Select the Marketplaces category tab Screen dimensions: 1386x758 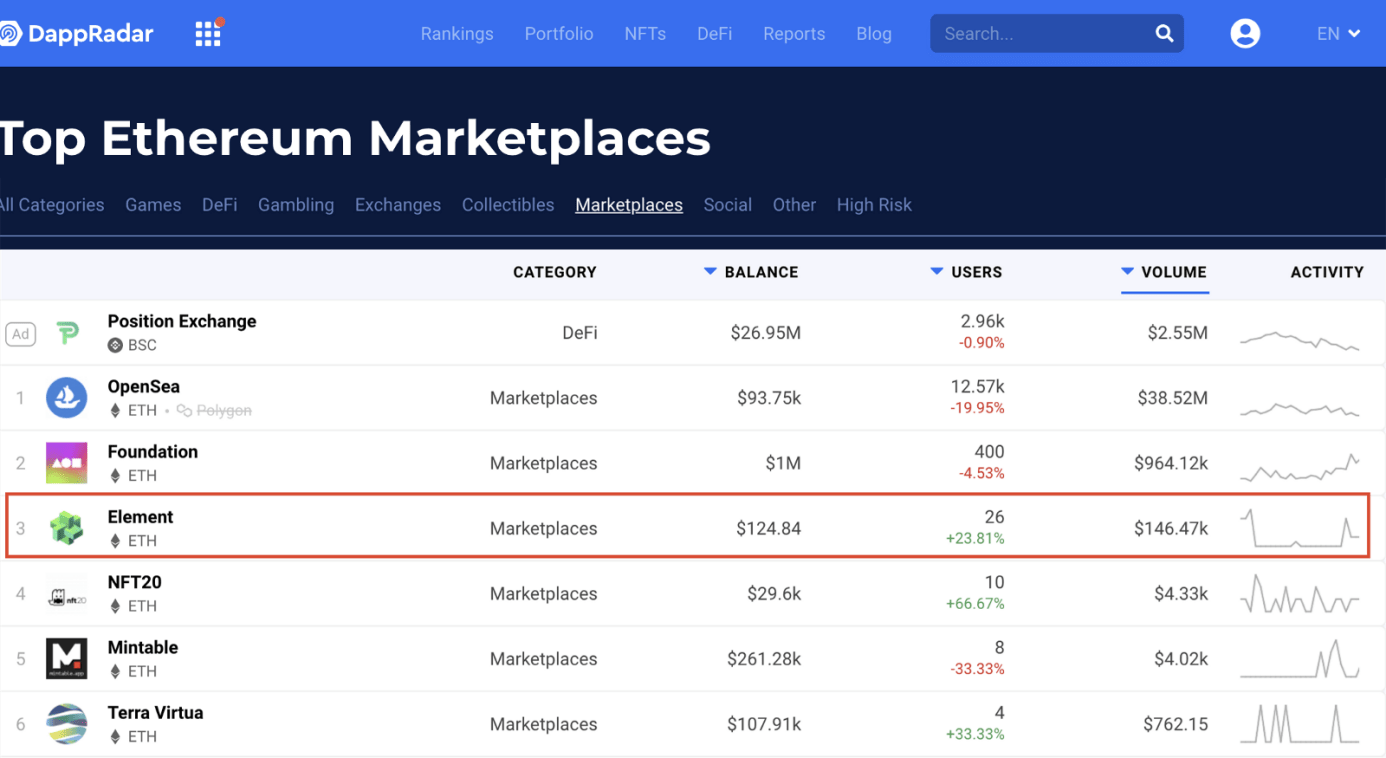(629, 205)
